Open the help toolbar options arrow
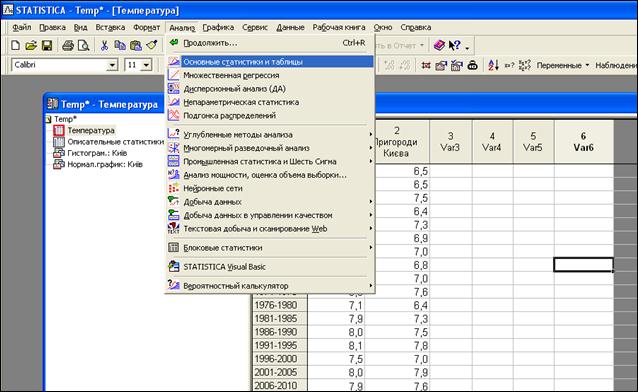 [467, 48]
